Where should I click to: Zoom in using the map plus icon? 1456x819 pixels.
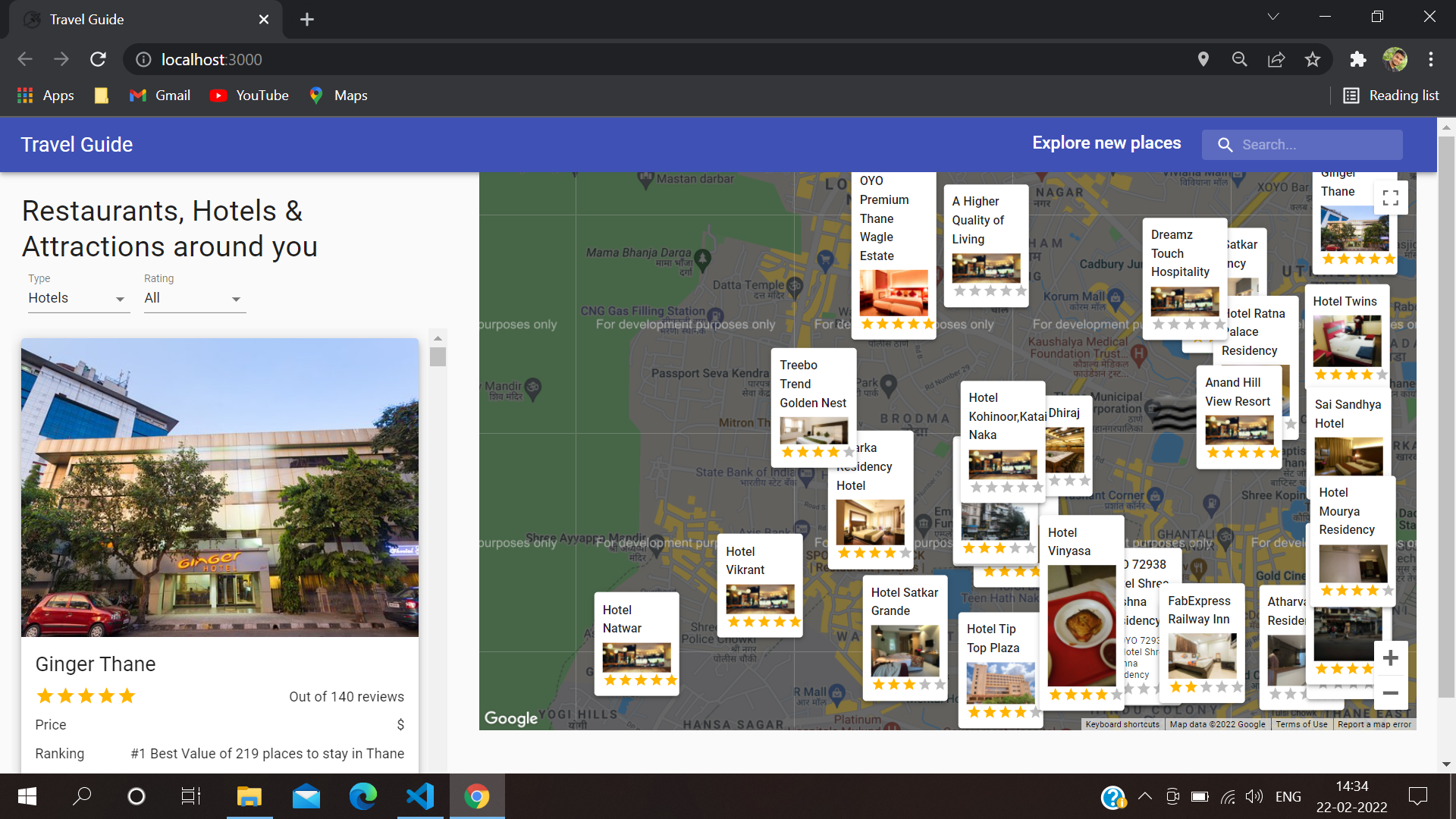pos(1391,657)
